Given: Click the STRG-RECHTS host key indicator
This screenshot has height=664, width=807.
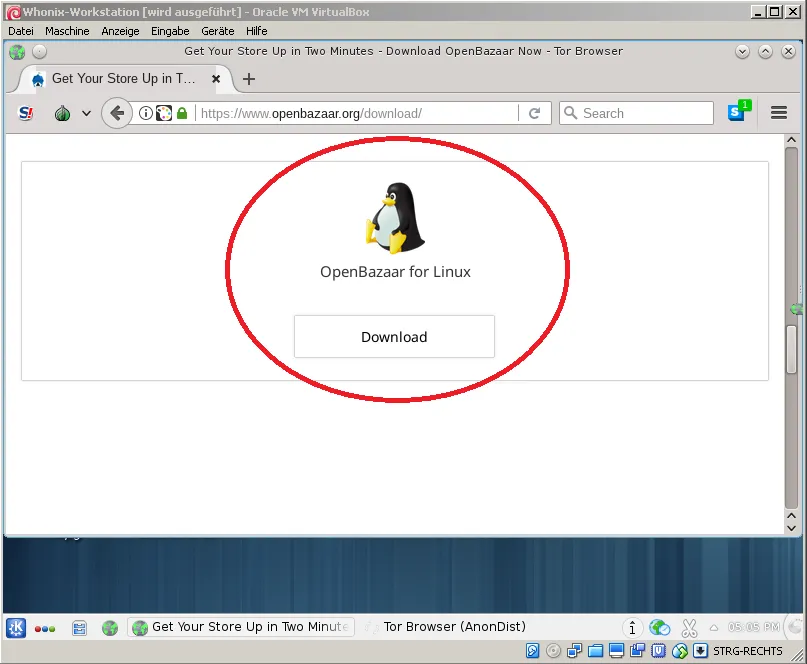Looking at the screenshot, I should click(x=747, y=651).
